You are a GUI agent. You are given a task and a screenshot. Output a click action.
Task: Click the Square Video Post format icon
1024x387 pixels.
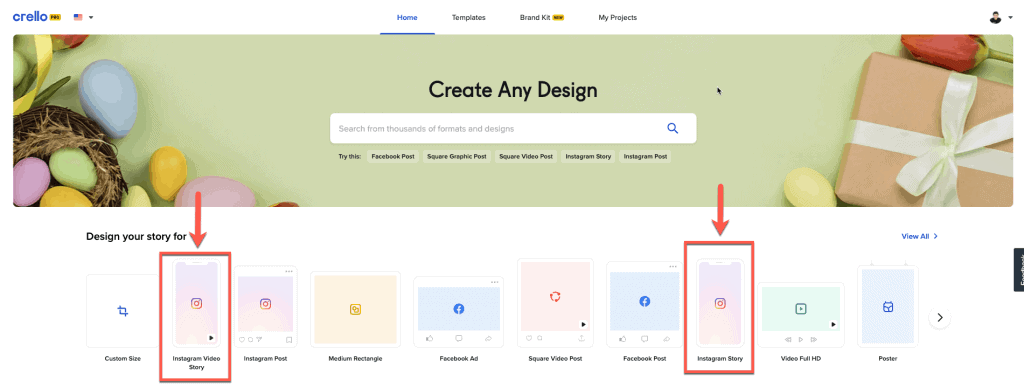[x=555, y=297]
